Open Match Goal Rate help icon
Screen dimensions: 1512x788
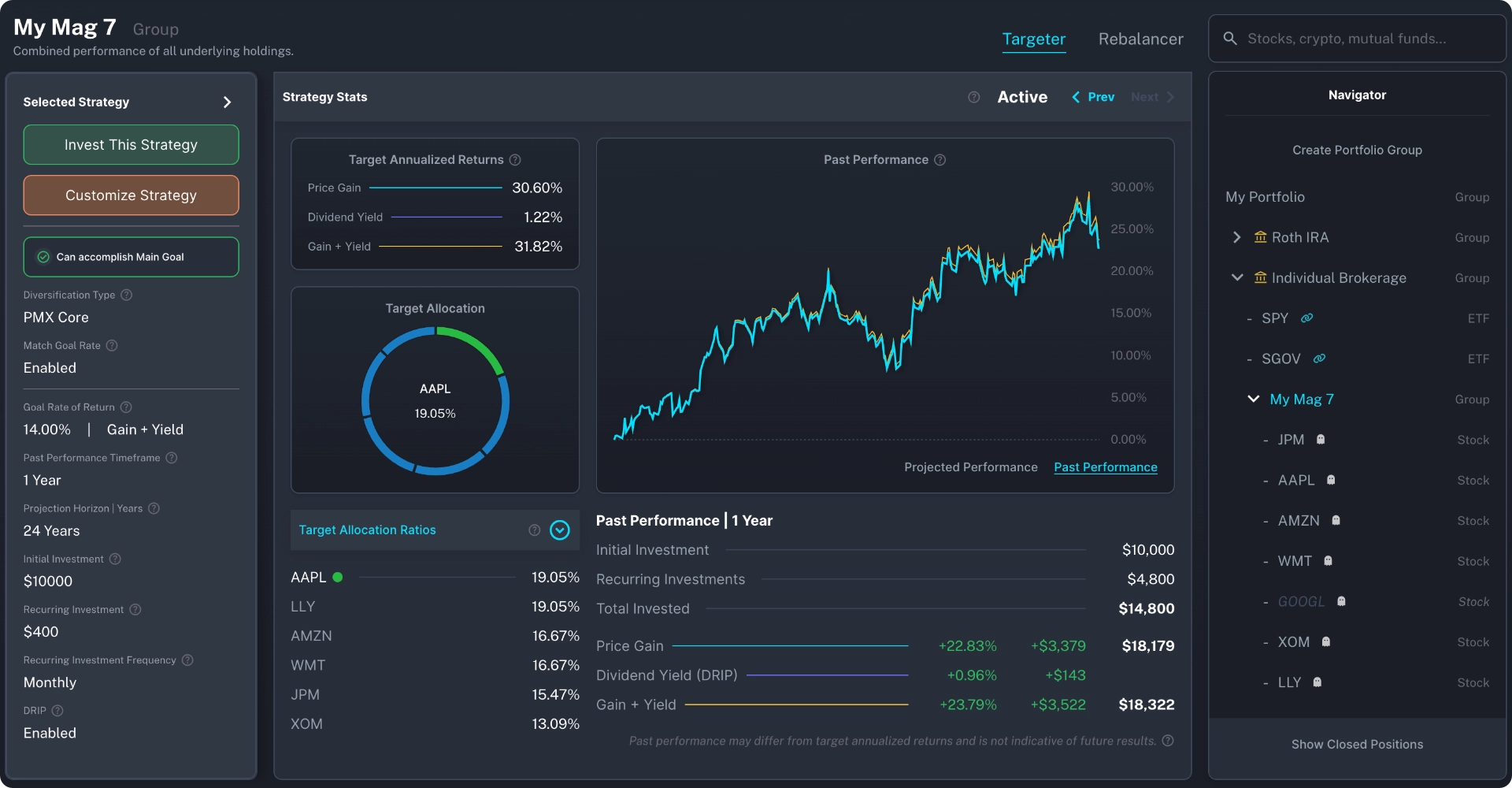(x=112, y=345)
